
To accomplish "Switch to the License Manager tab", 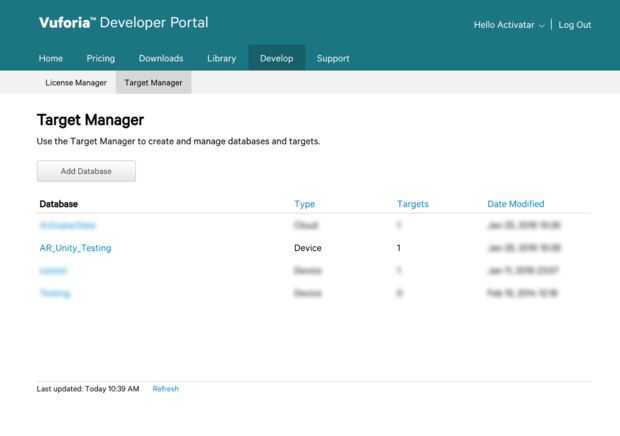I will [76, 83].
